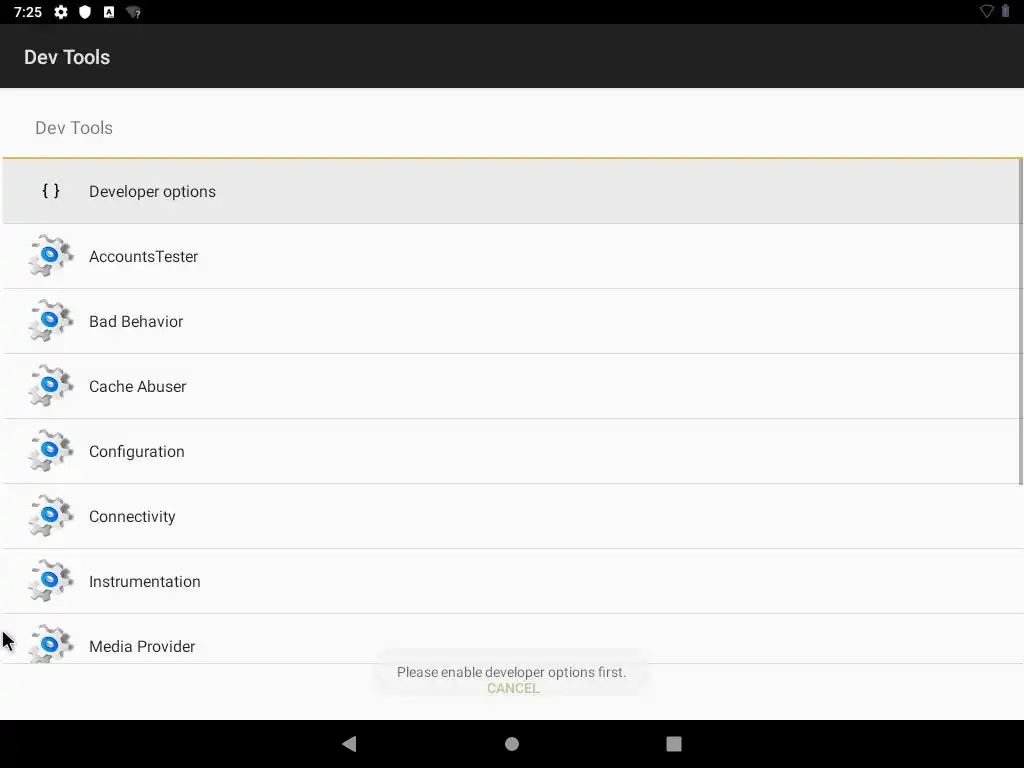Screen dimensions: 1024x768
Task: Click the Connectivity gear icon
Action: click(x=50, y=516)
